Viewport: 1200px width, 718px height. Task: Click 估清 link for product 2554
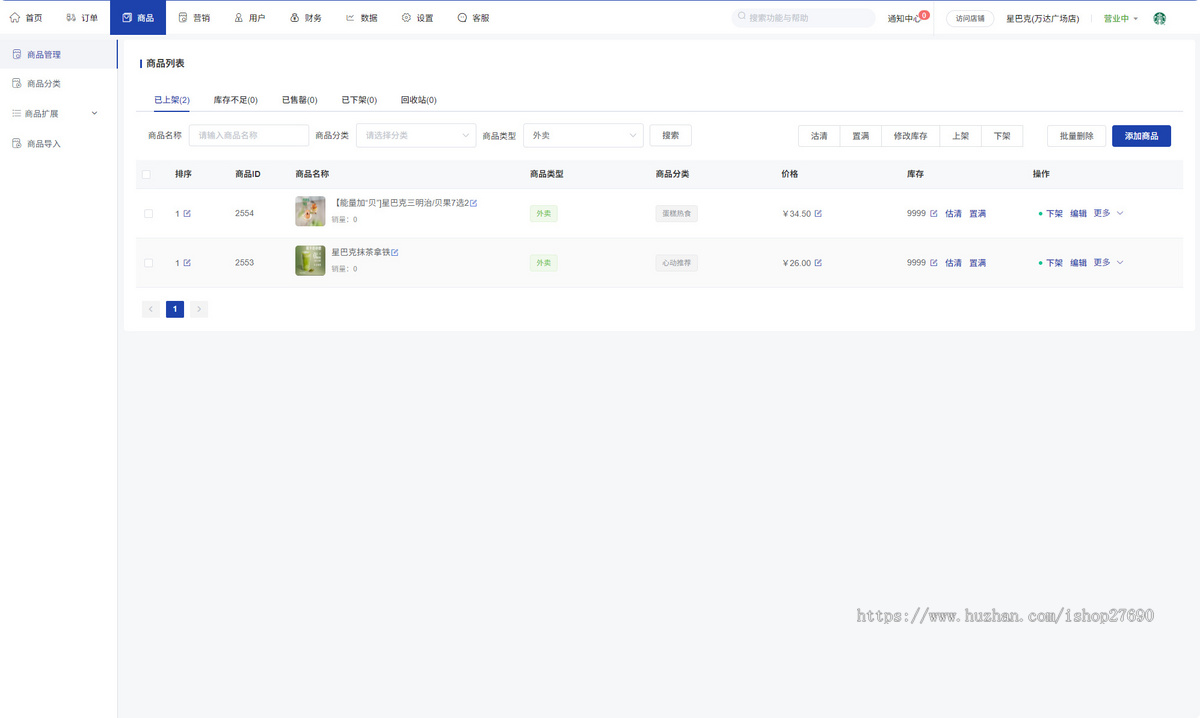point(953,213)
